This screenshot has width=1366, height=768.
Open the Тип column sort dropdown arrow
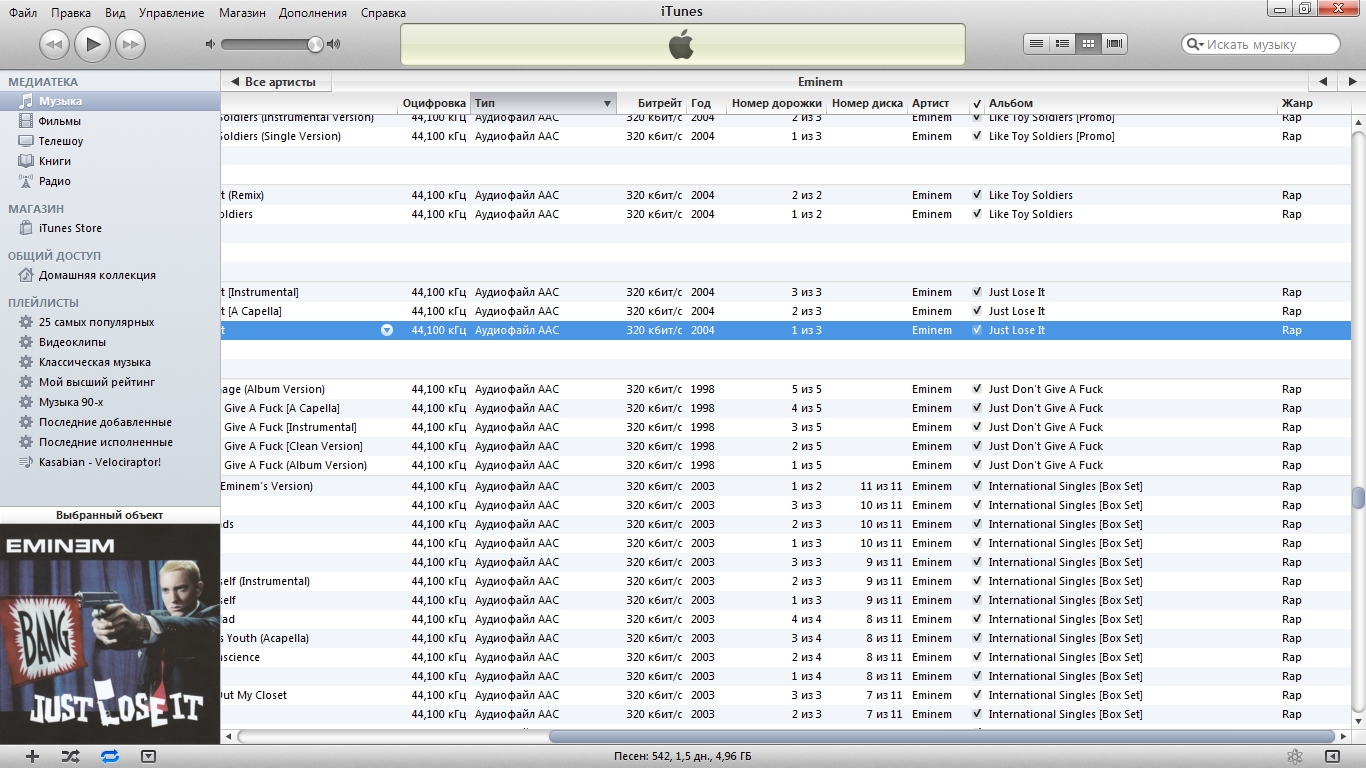click(x=607, y=104)
